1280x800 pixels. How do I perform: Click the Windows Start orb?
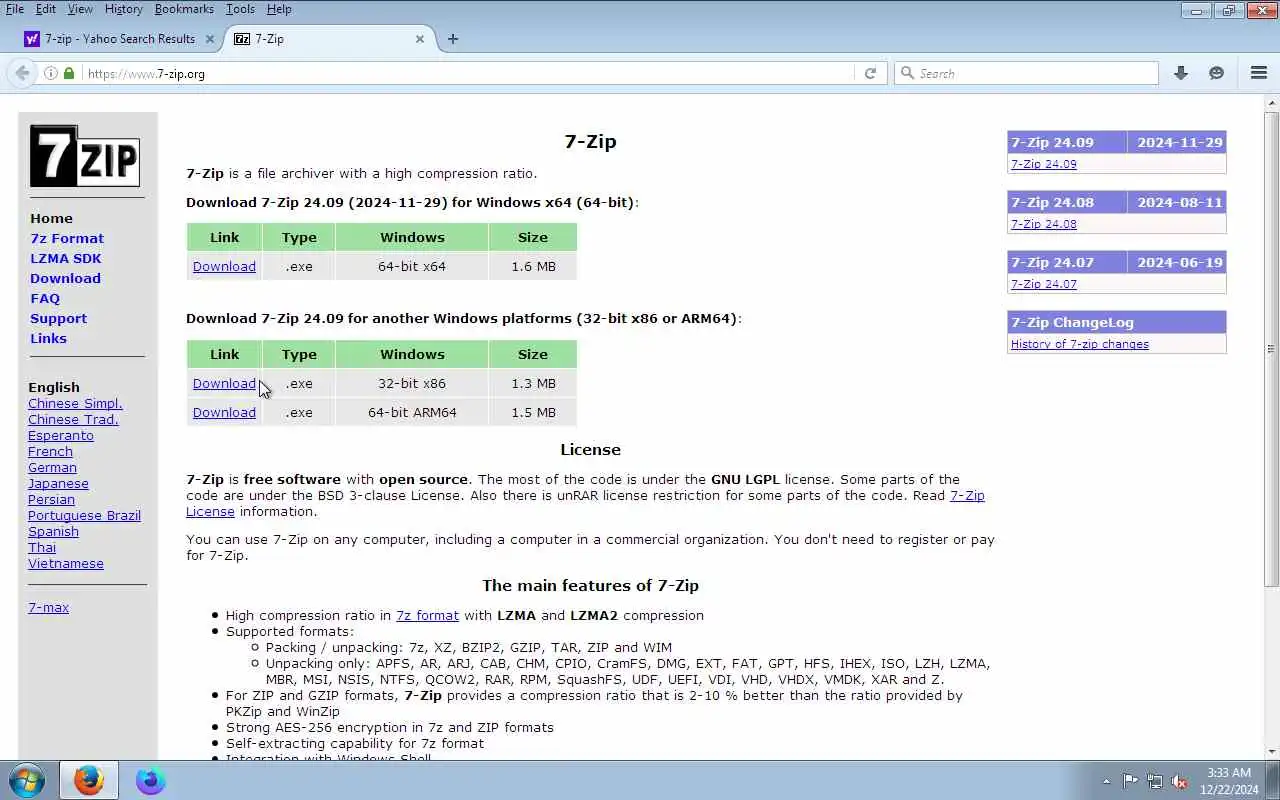tap(26, 780)
